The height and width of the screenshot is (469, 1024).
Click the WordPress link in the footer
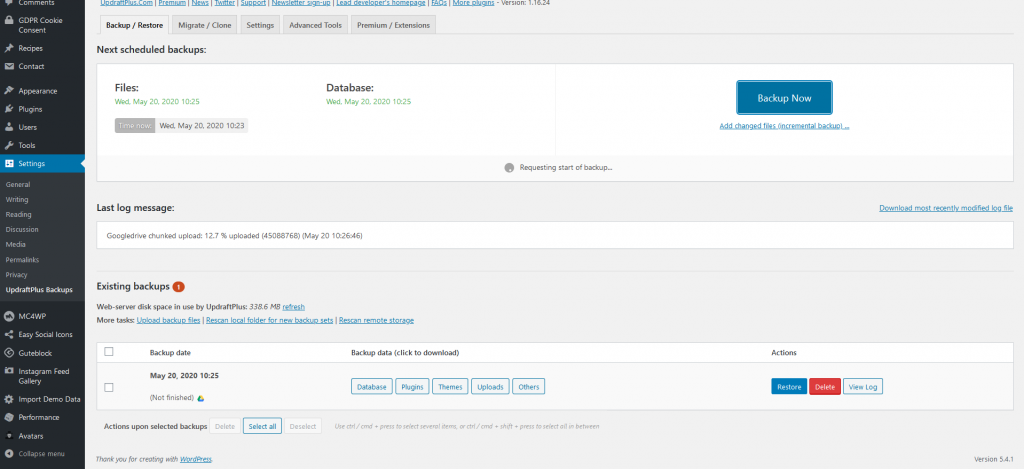point(196,459)
